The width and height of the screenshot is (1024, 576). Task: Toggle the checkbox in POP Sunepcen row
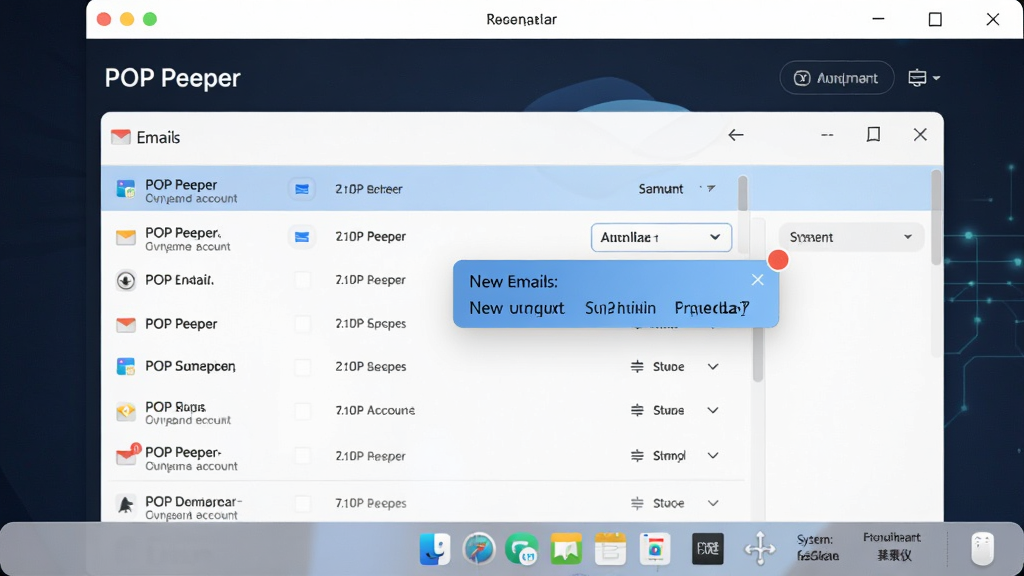302,367
